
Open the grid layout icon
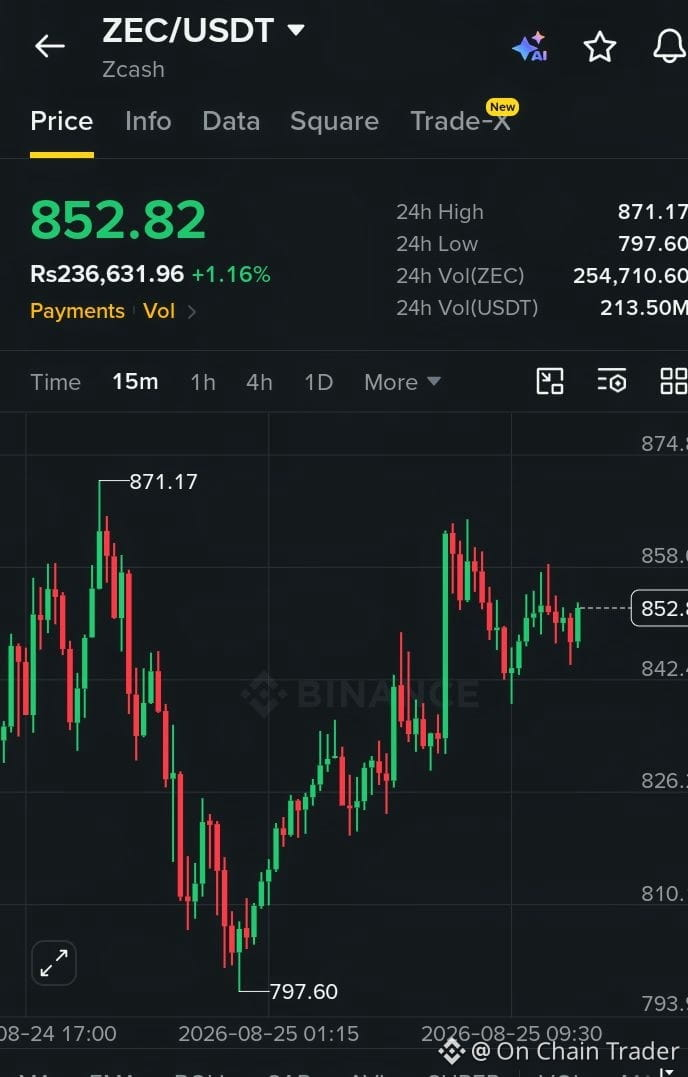pyautogui.click(x=673, y=381)
